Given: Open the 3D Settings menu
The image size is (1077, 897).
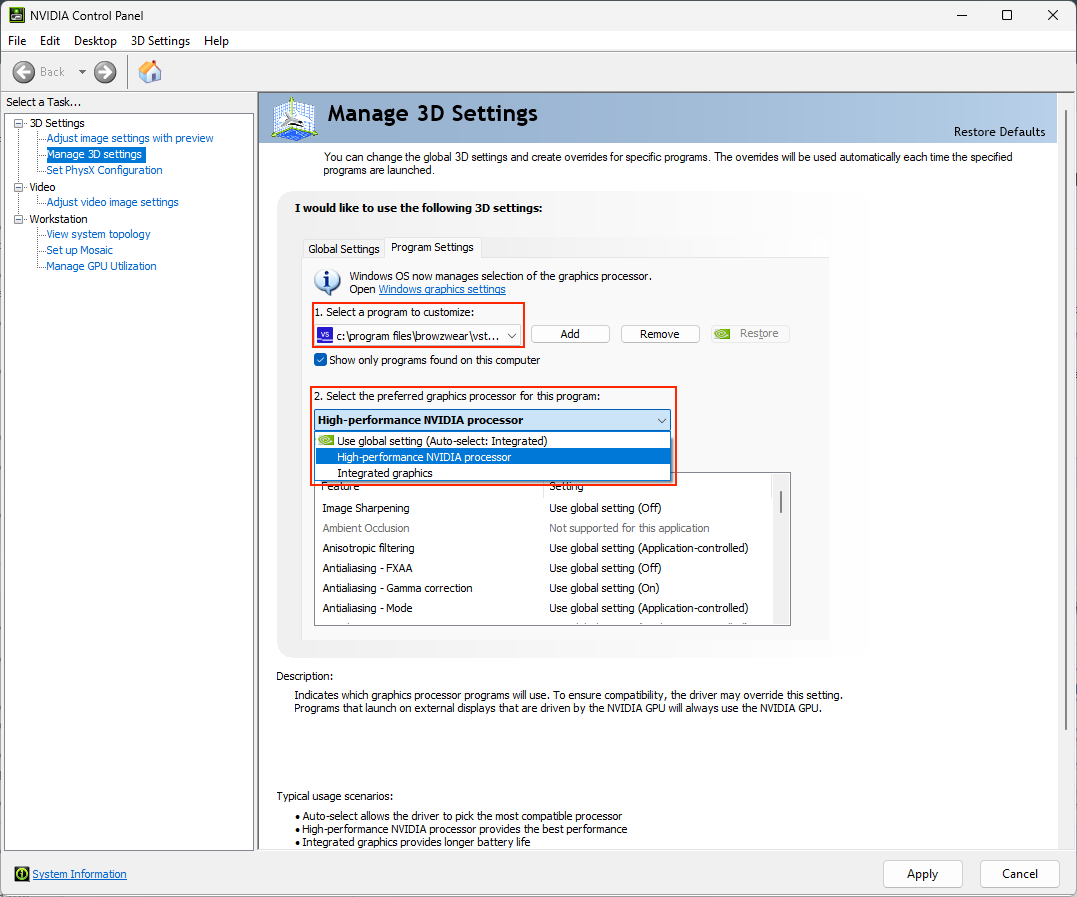Looking at the screenshot, I should [x=160, y=41].
